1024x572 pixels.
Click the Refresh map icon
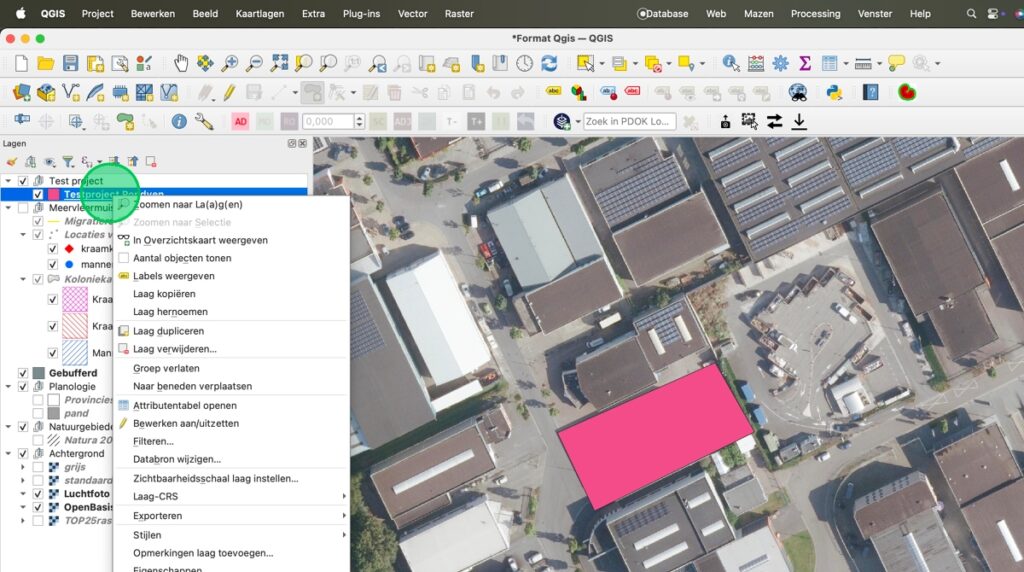(549, 63)
